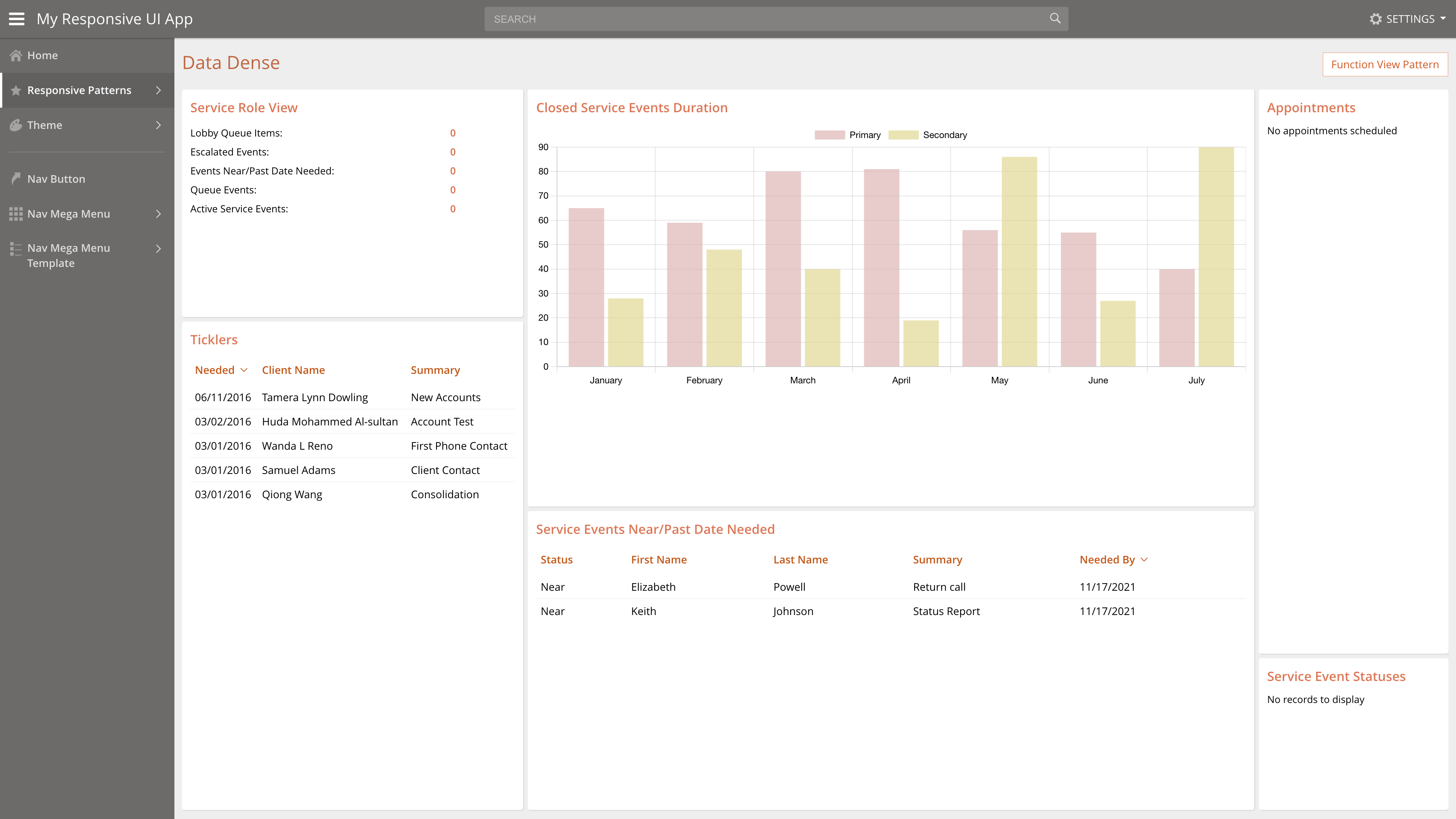Screen dimensions: 1456x819
Task: Click the Nav Mega Menu Template list icon
Action: tap(16, 249)
